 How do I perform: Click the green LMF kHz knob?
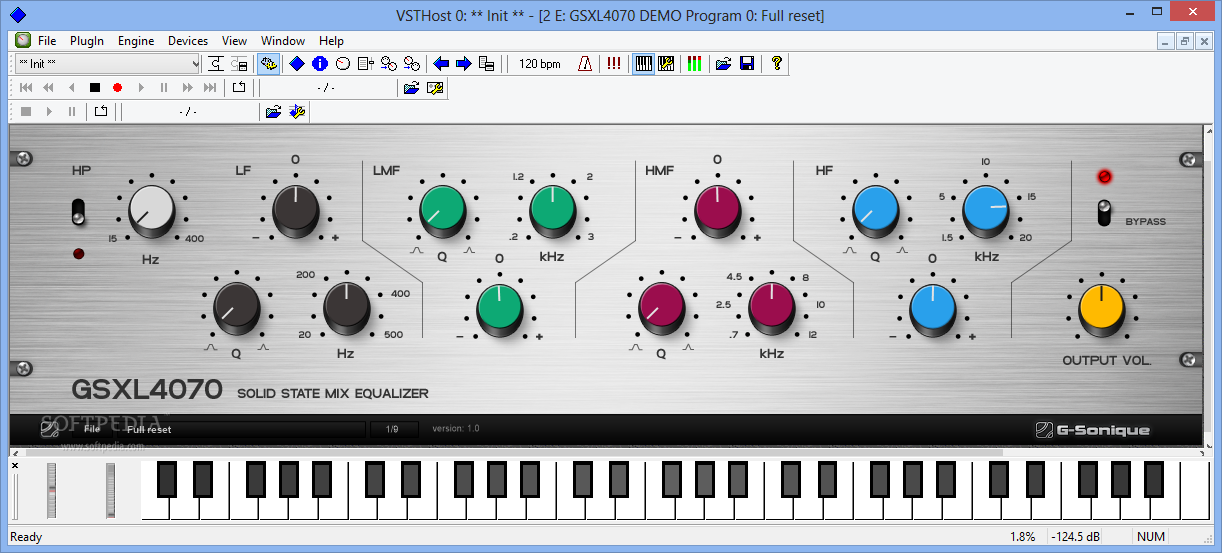552,210
